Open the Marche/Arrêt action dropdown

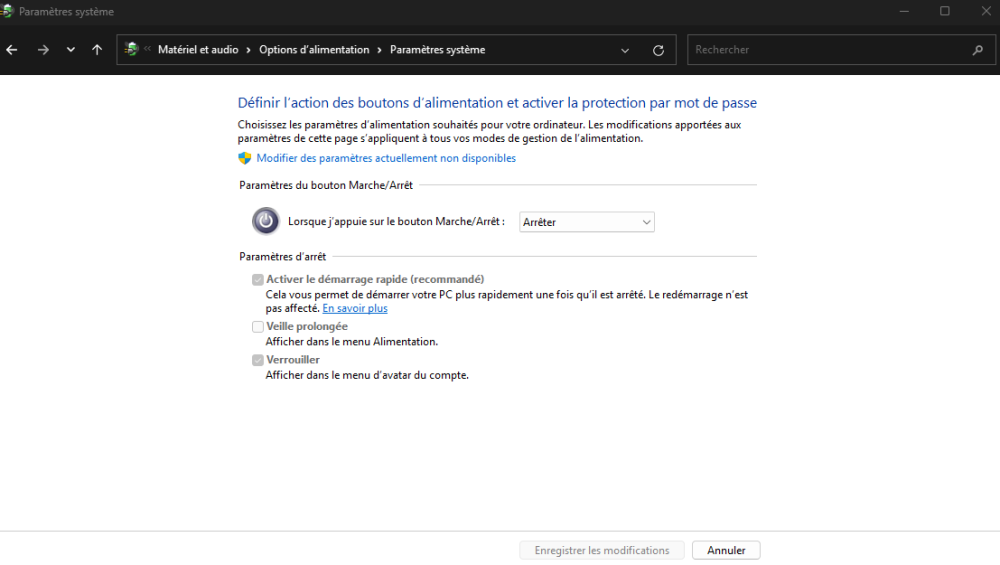(587, 222)
